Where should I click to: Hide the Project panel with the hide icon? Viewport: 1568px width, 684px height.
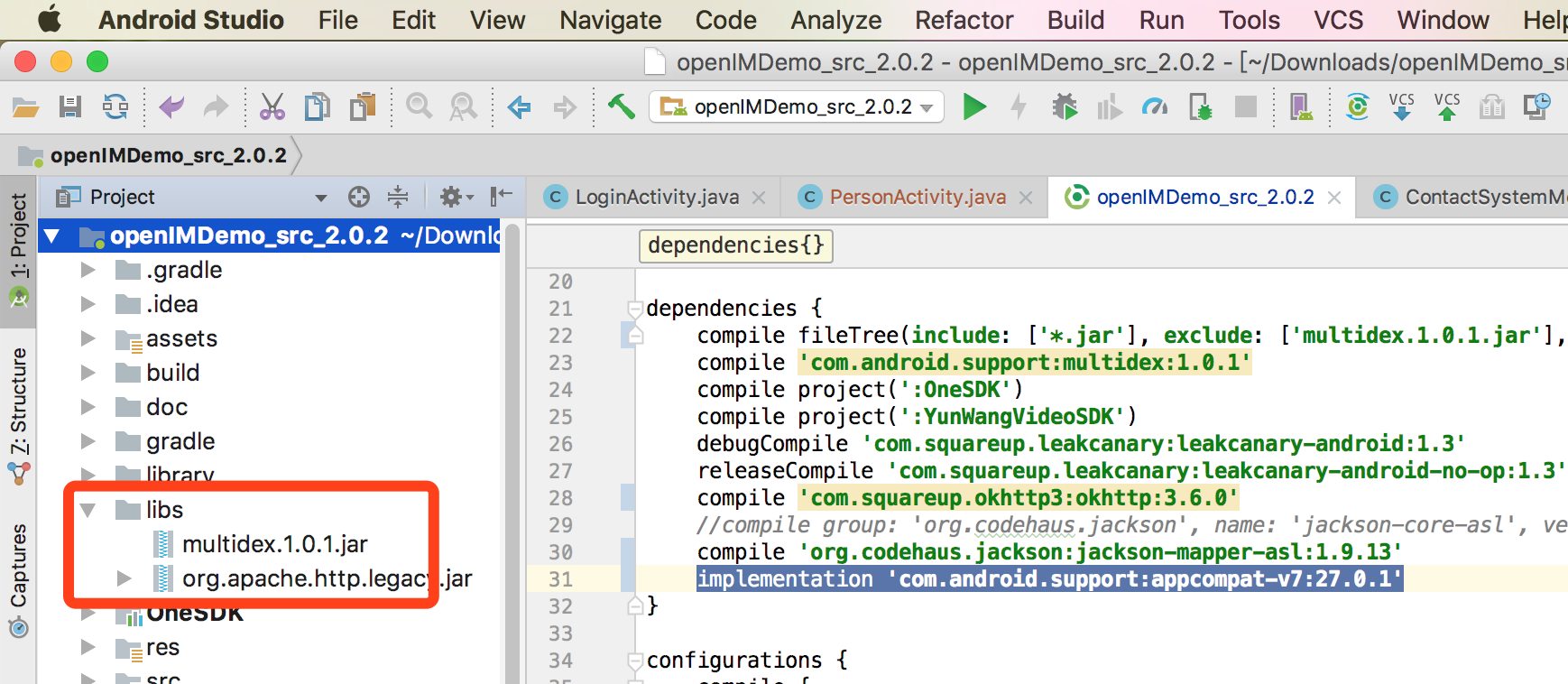tap(501, 196)
